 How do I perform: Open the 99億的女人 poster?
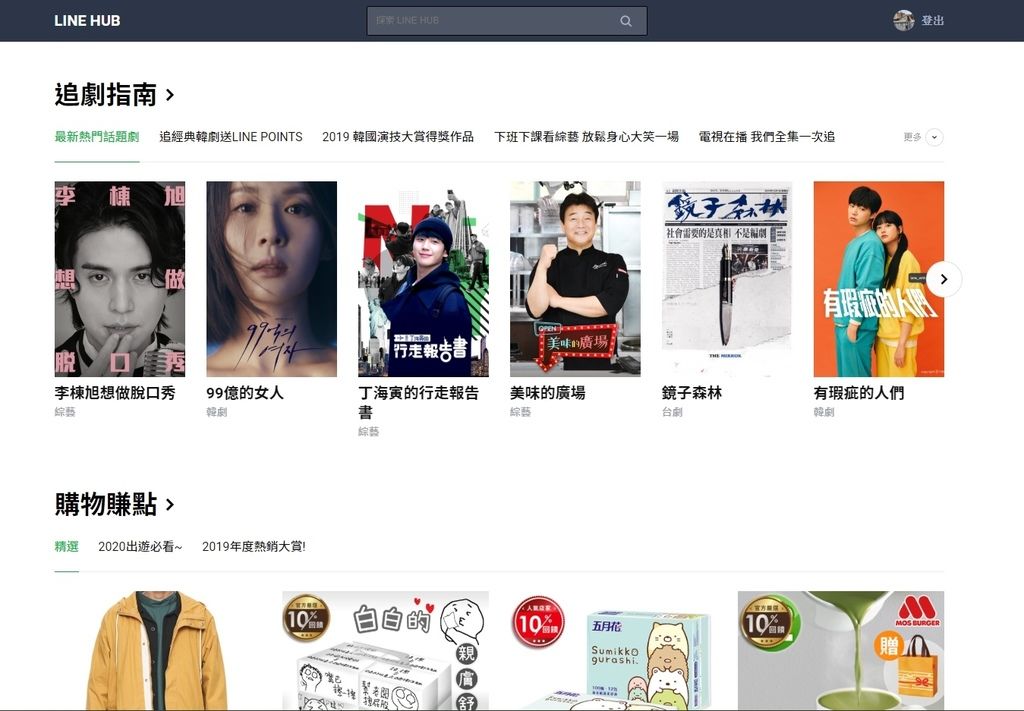coord(272,279)
